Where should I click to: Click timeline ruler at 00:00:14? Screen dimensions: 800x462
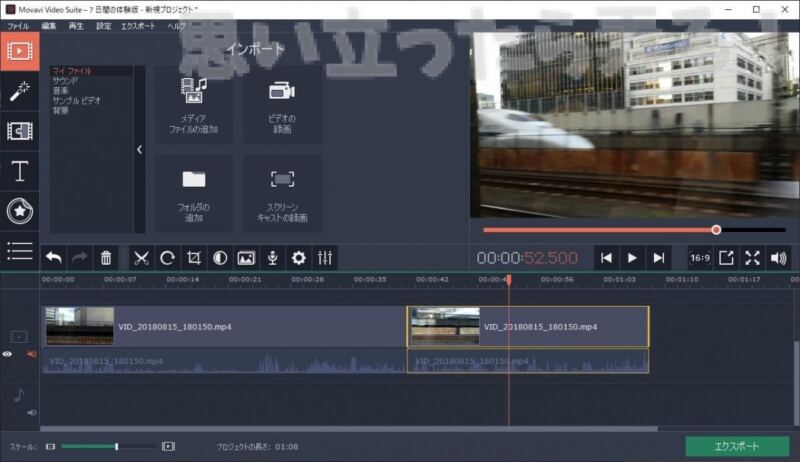pos(183,279)
